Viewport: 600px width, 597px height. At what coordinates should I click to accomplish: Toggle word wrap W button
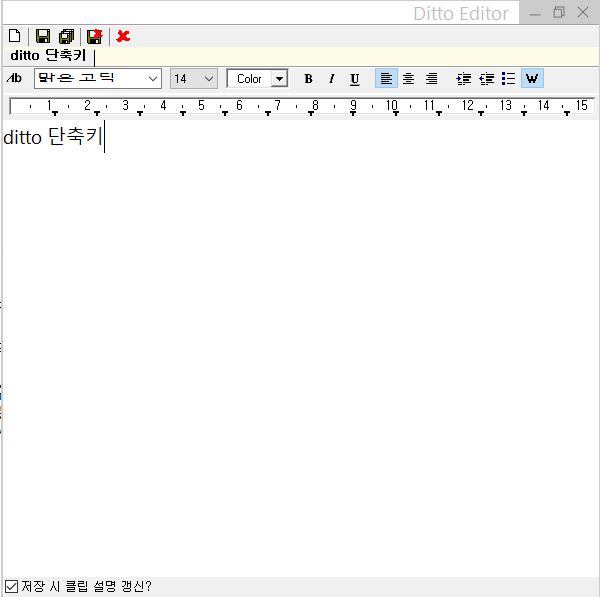tap(532, 78)
